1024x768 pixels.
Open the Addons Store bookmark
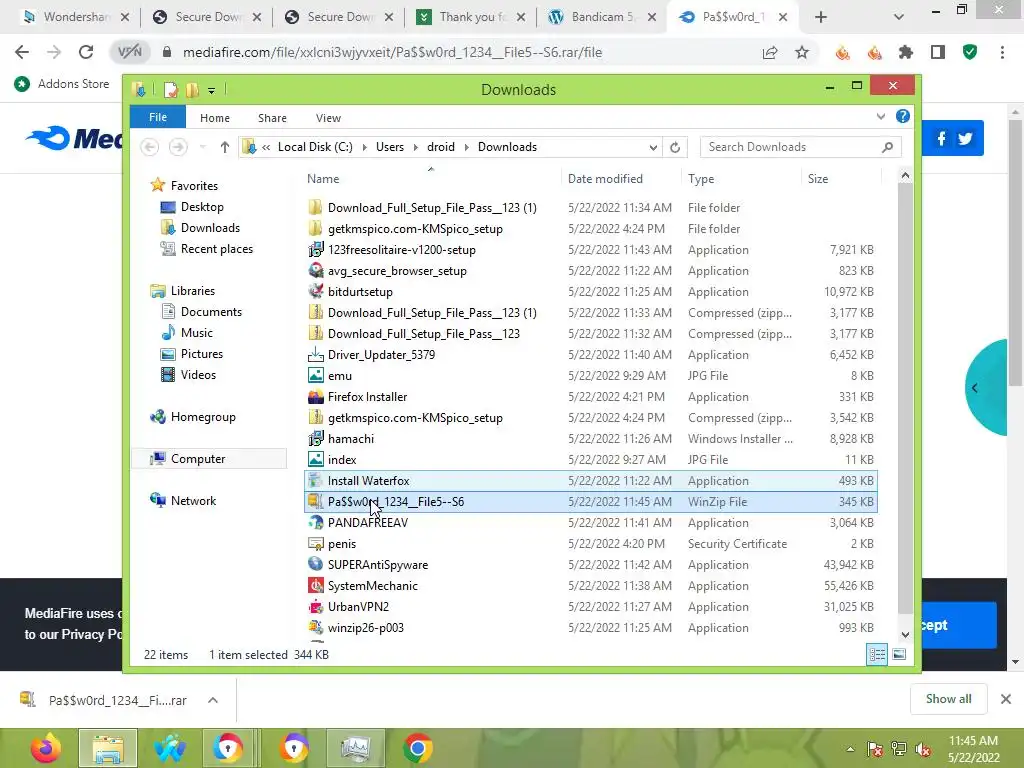coord(63,84)
